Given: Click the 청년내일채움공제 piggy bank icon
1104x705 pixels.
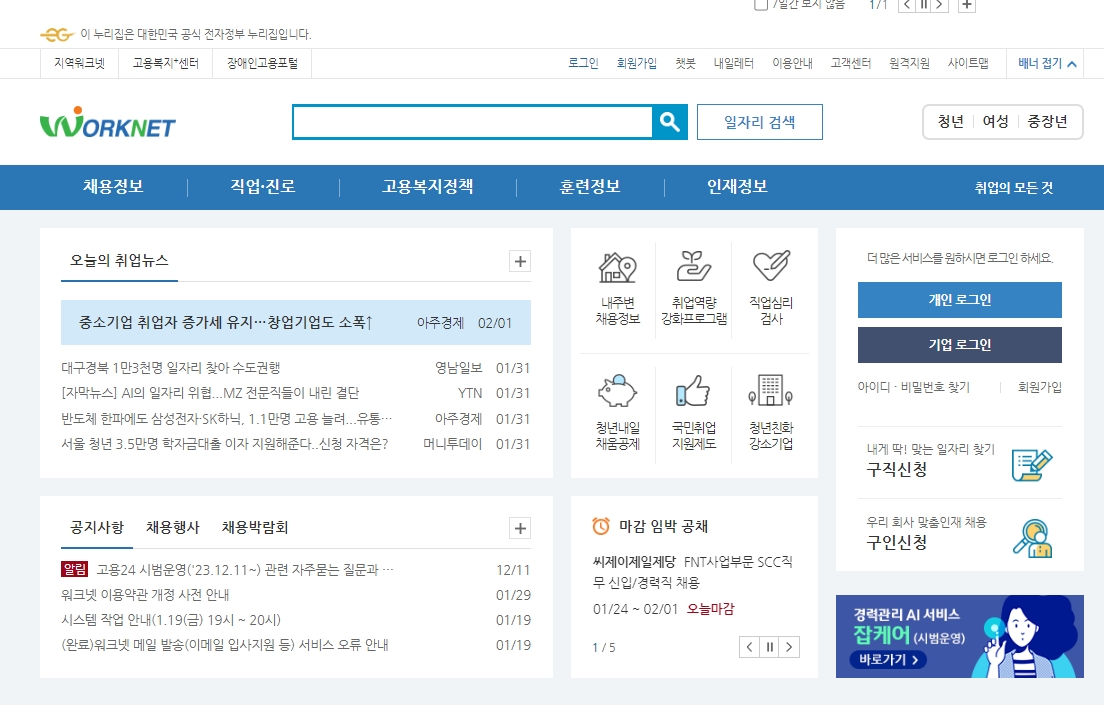Looking at the screenshot, I should (x=617, y=392).
